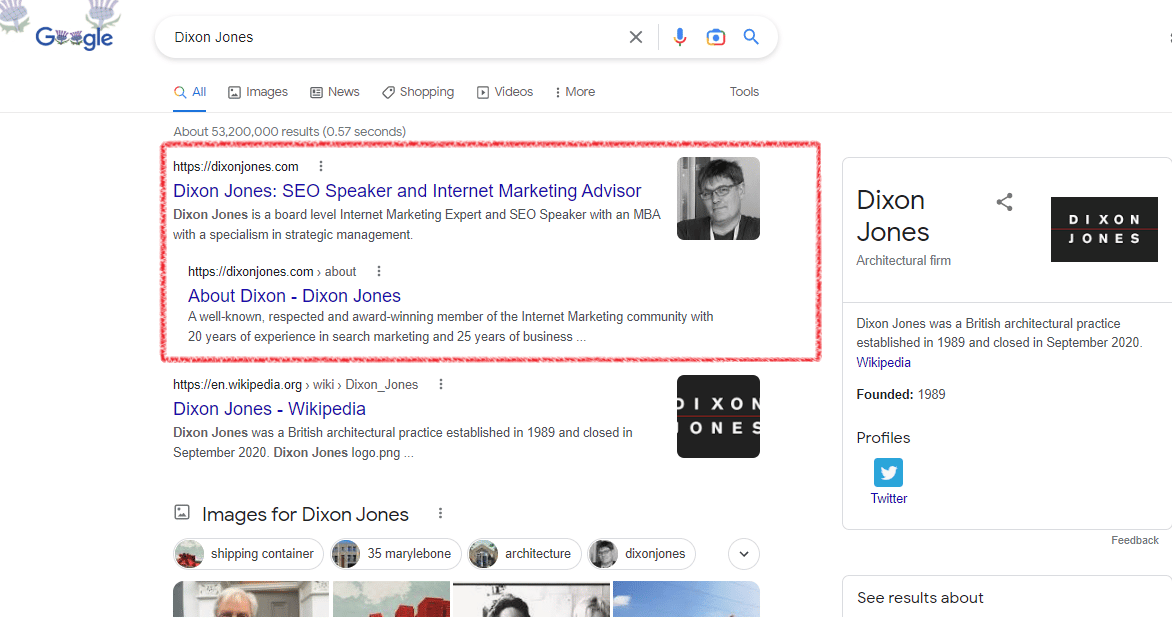Filter images by '35 marylebone' chip
This screenshot has width=1172, height=625.
click(396, 554)
